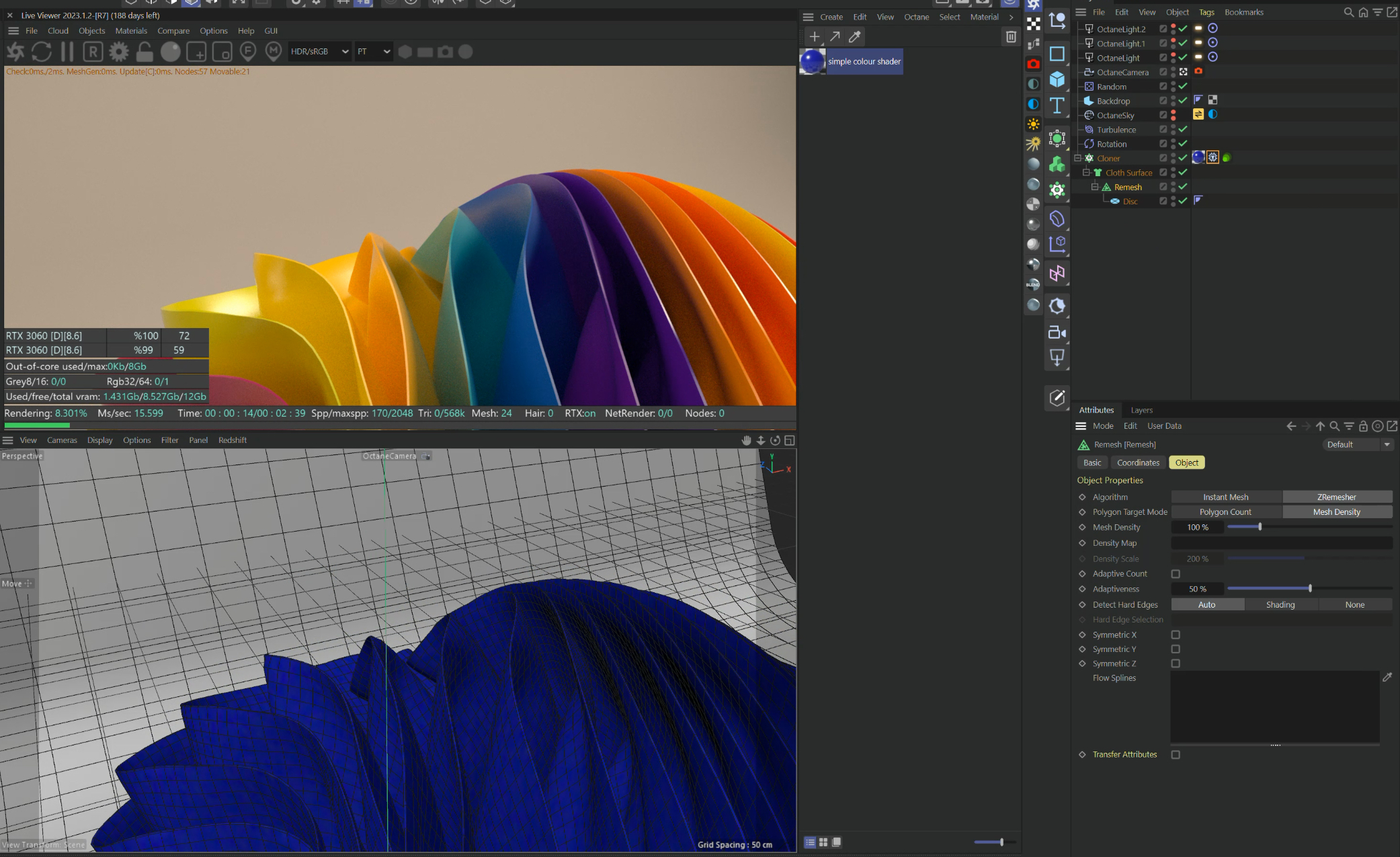Pause rendering in the Live Viewer toolbar

(67, 52)
